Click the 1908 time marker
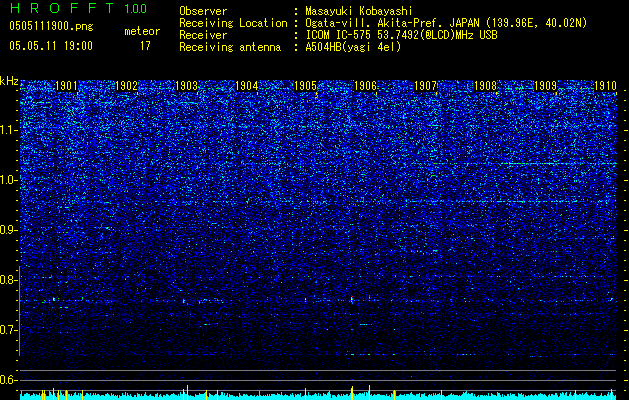The height and width of the screenshot is (400, 629). [485, 86]
